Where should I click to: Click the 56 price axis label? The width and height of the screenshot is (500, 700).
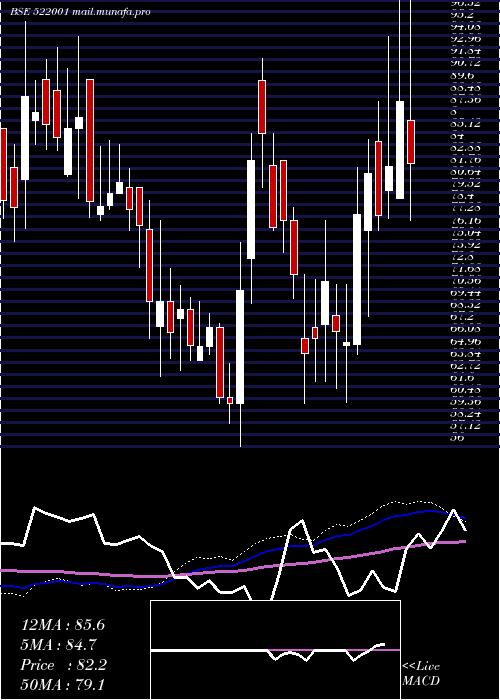pyautogui.click(x=458, y=438)
